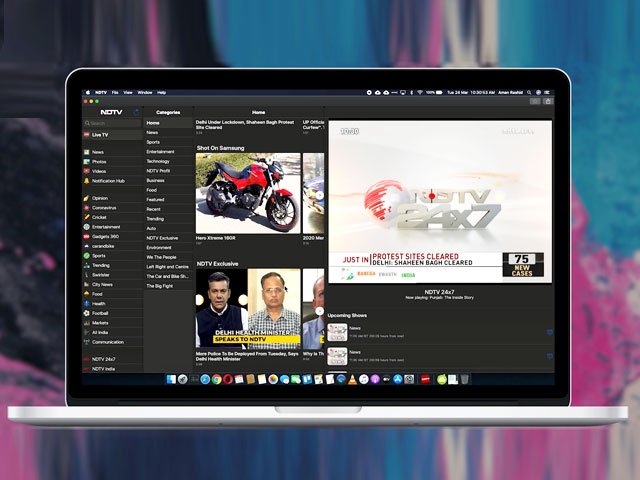Select The Big Fight category
The image size is (640, 480).
[168, 286]
